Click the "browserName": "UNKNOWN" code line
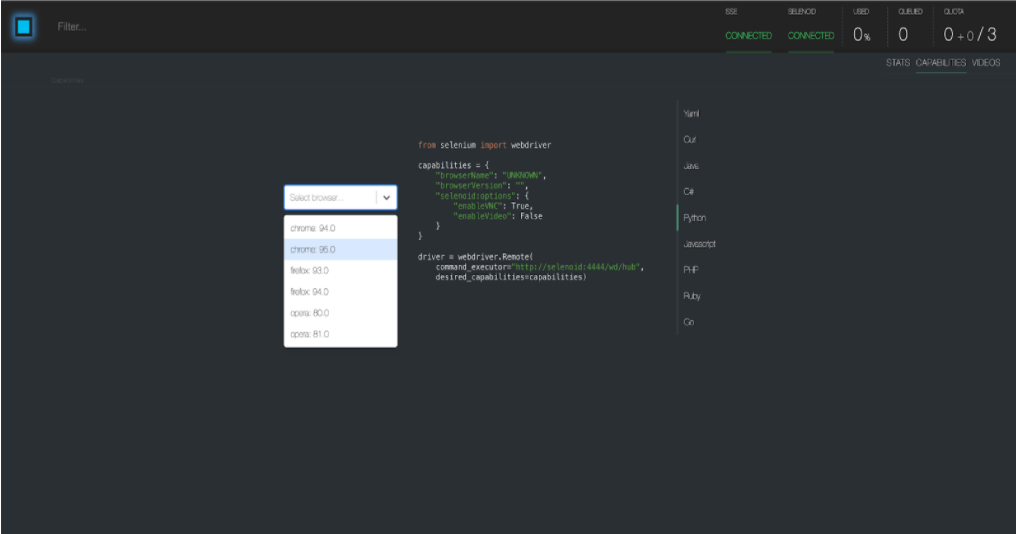This screenshot has width=1016, height=534. pos(491,176)
